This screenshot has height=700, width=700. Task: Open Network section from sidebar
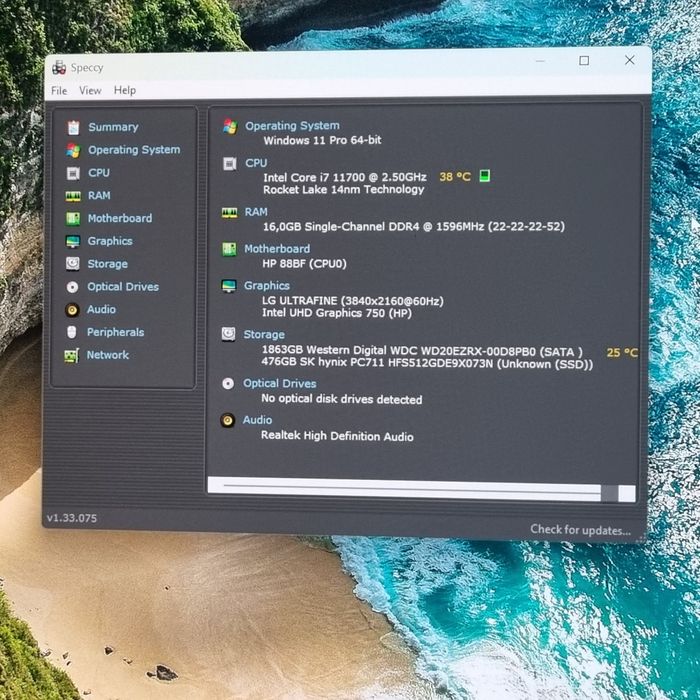point(108,355)
